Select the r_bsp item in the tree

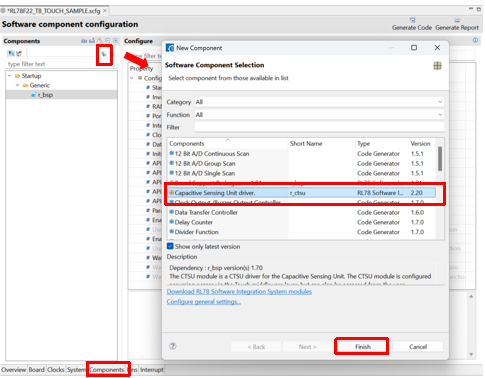[x=45, y=95]
